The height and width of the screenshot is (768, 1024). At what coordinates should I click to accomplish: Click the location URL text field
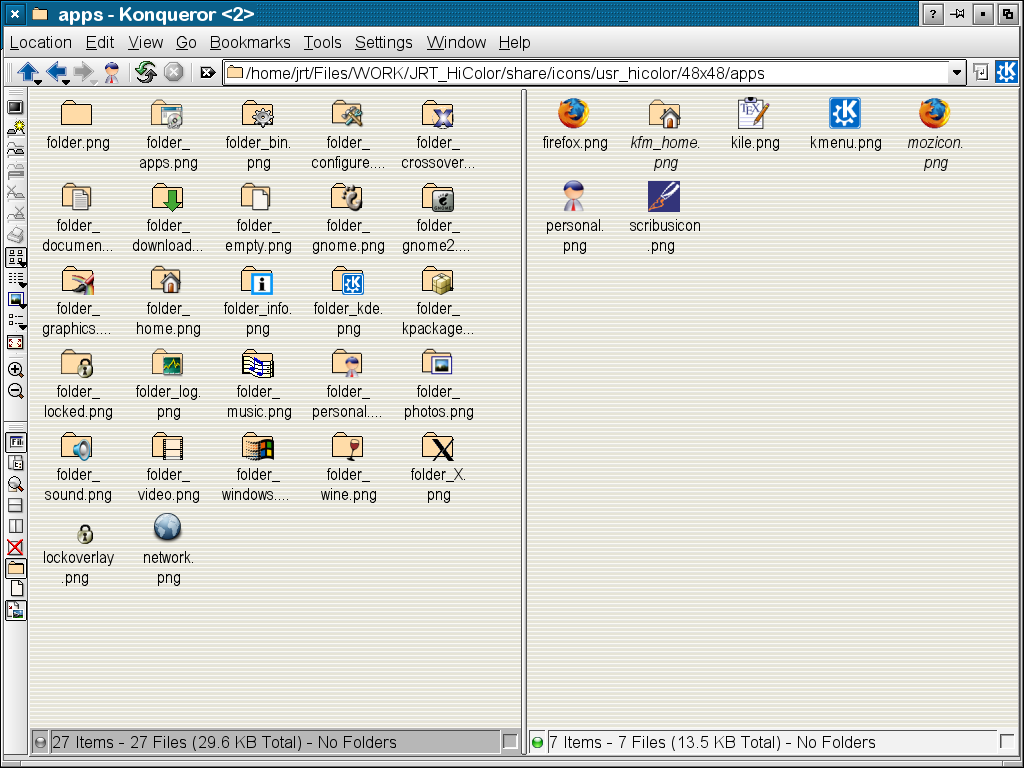[594, 72]
